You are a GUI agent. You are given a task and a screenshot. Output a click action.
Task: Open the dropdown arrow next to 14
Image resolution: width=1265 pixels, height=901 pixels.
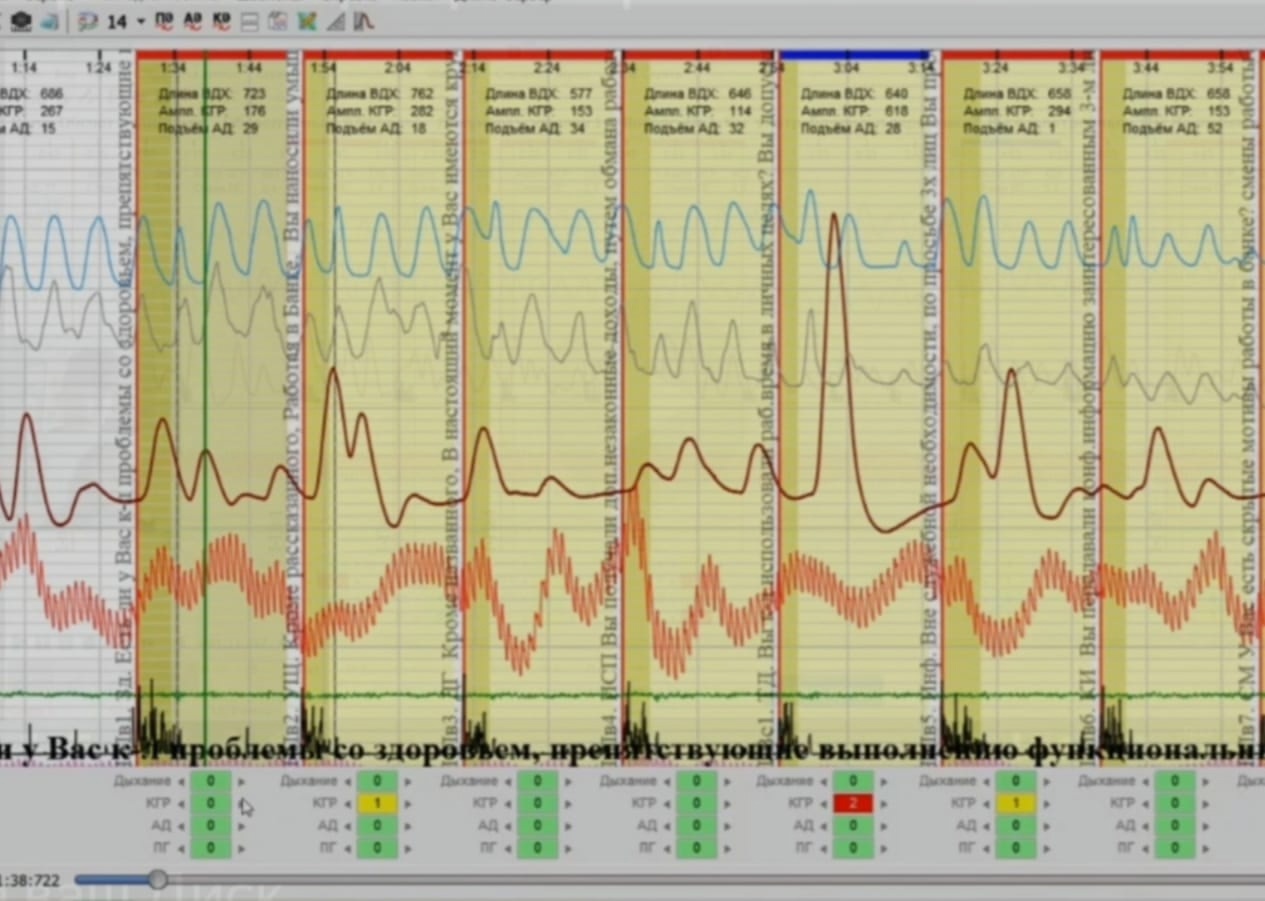(141, 22)
